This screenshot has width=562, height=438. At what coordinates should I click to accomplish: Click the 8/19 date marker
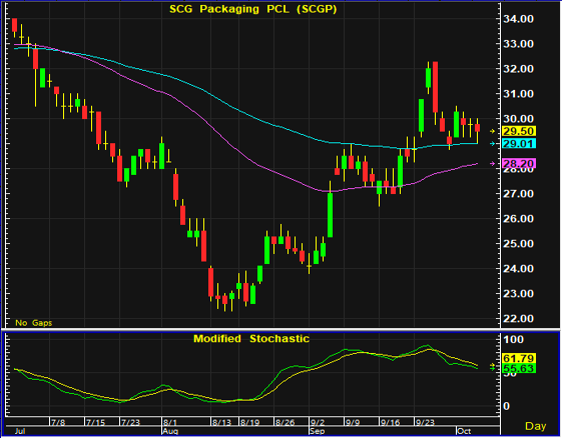(250, 422)
